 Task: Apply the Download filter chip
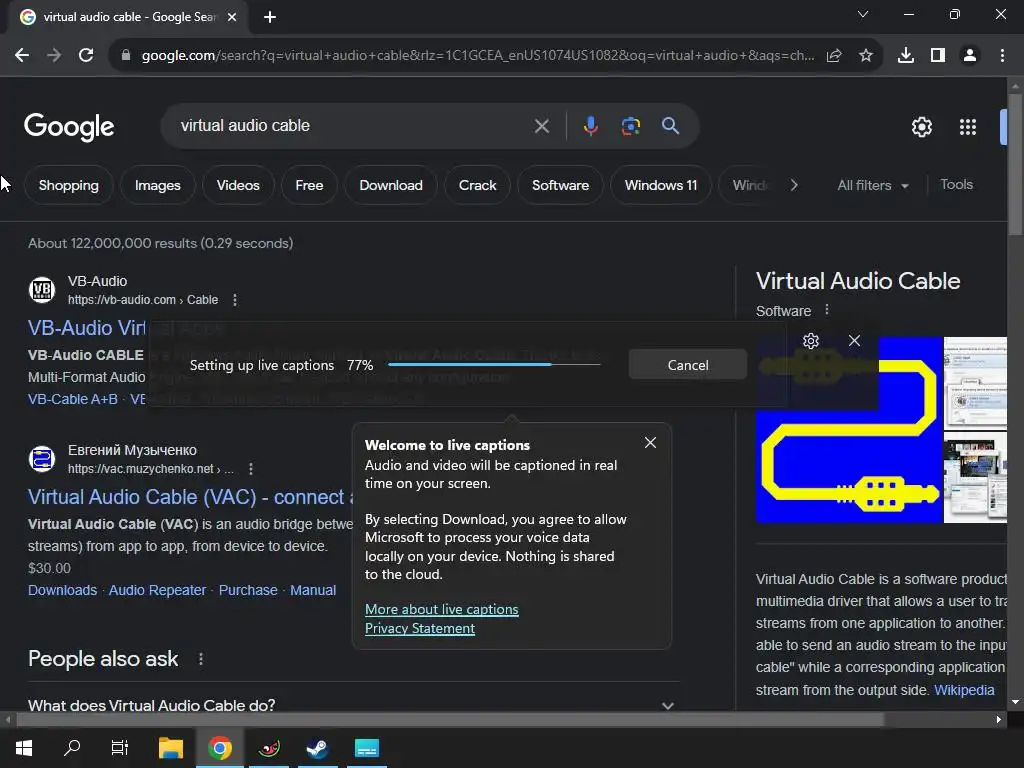click(x=391, y=185)
